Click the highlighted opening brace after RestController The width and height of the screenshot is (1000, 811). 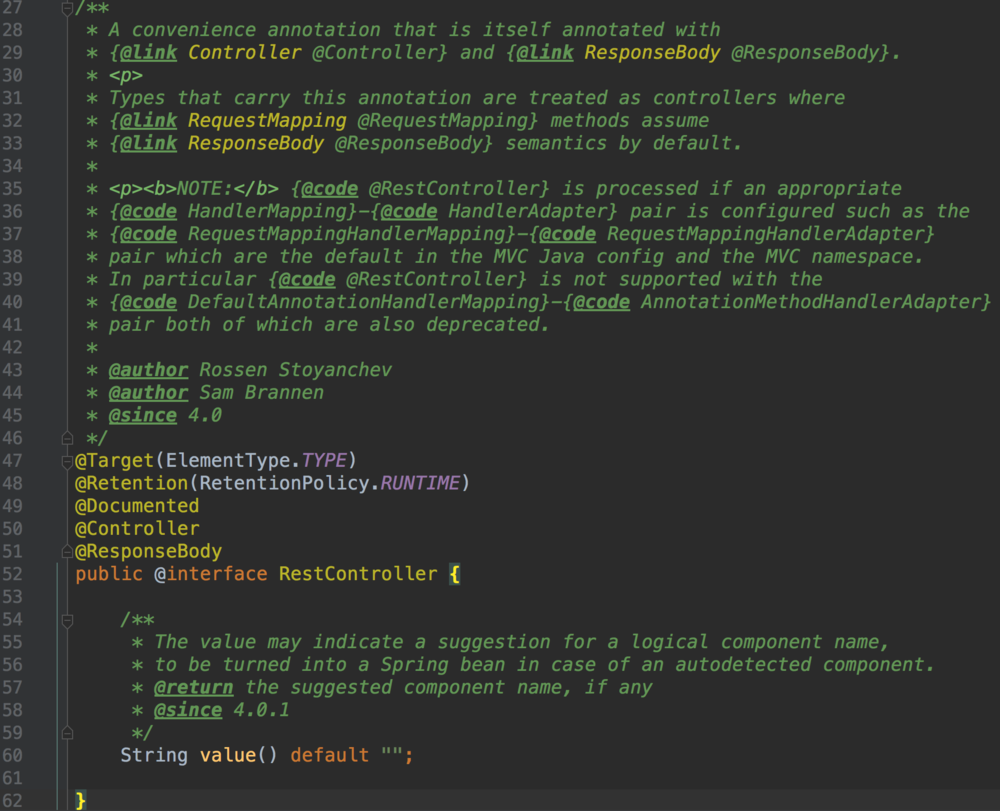tap(454, 574)
